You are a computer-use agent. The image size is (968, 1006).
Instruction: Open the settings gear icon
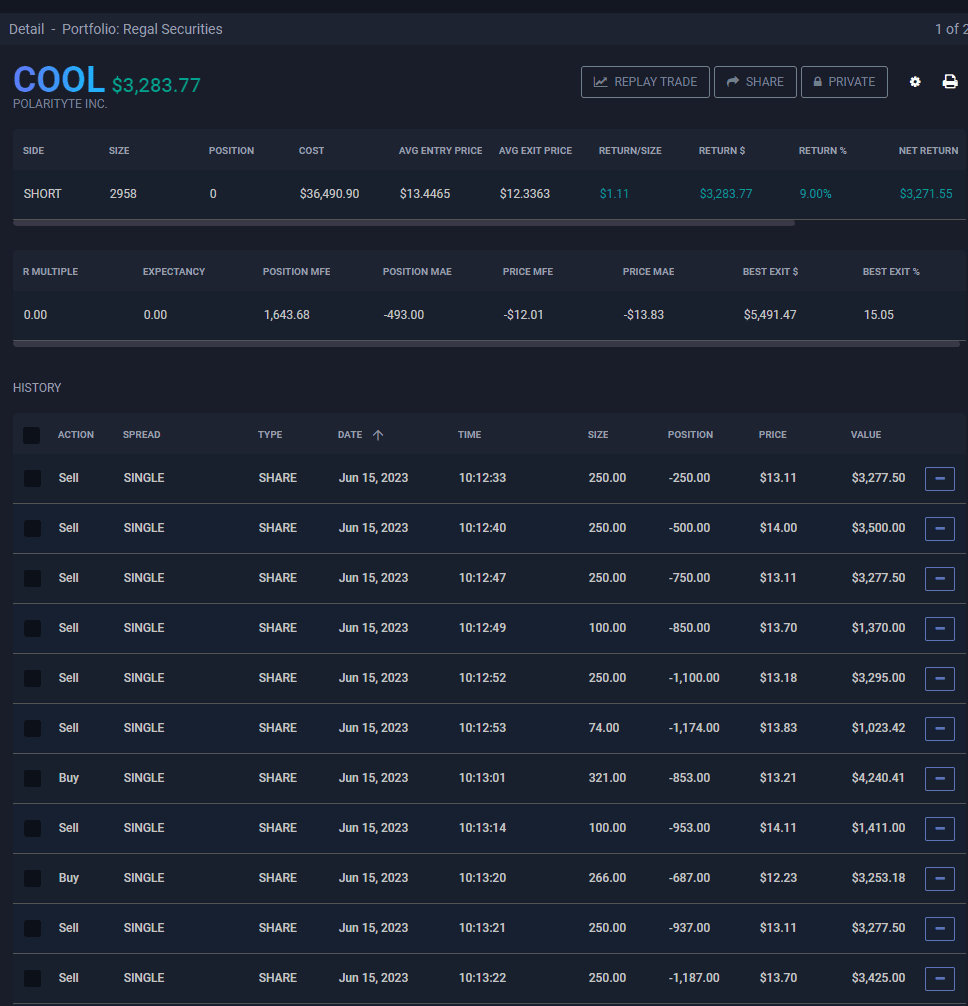pyautogui.click(x=915, y=82)
